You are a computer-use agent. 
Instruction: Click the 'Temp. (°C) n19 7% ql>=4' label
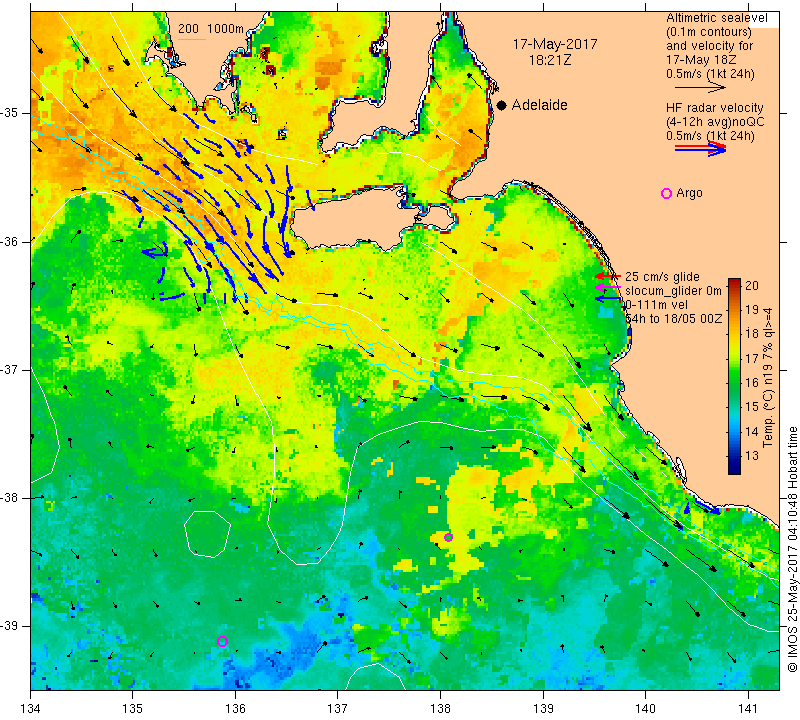tap(767, 378)
